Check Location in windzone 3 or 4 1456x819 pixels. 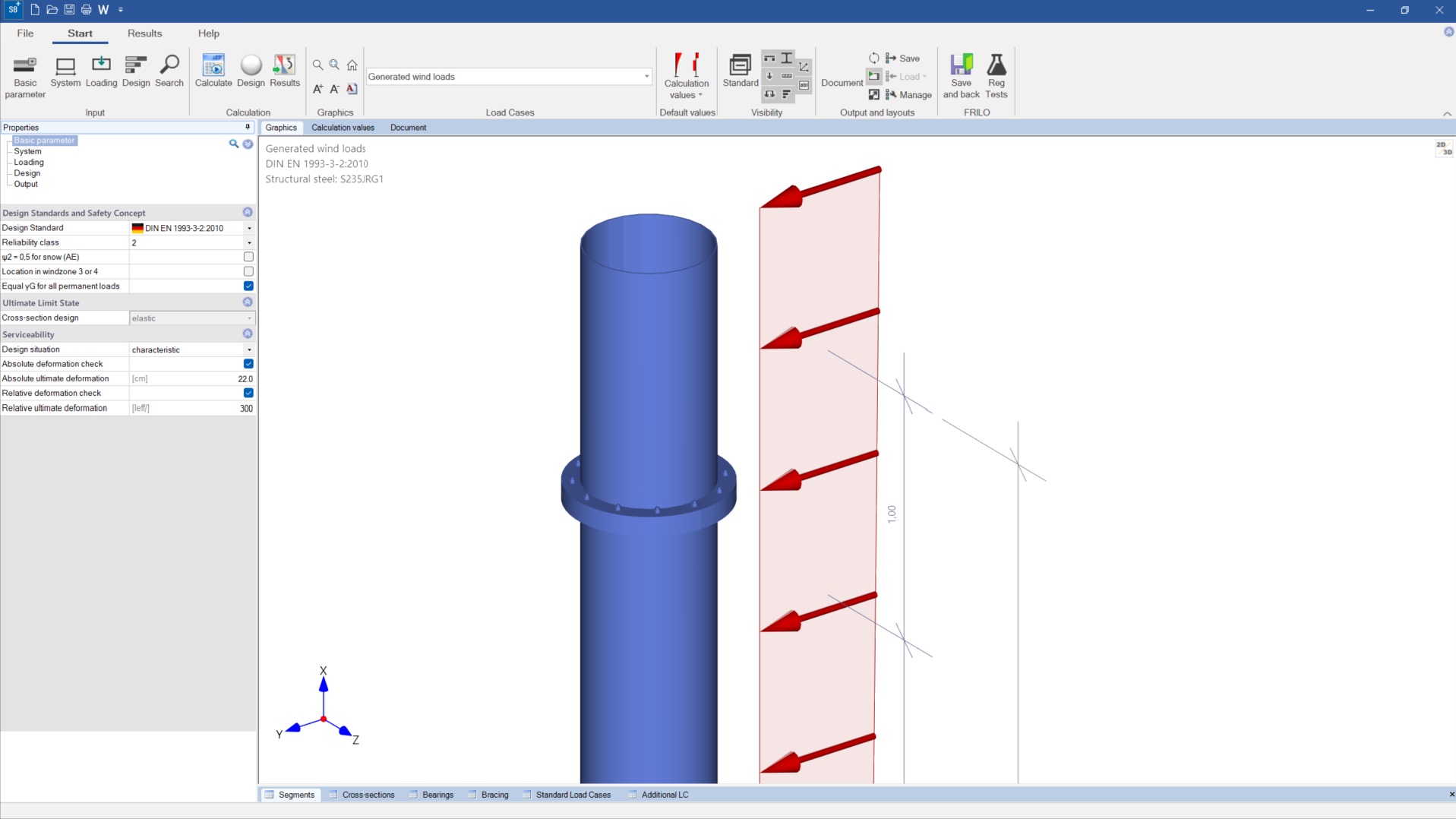(248, 271)
